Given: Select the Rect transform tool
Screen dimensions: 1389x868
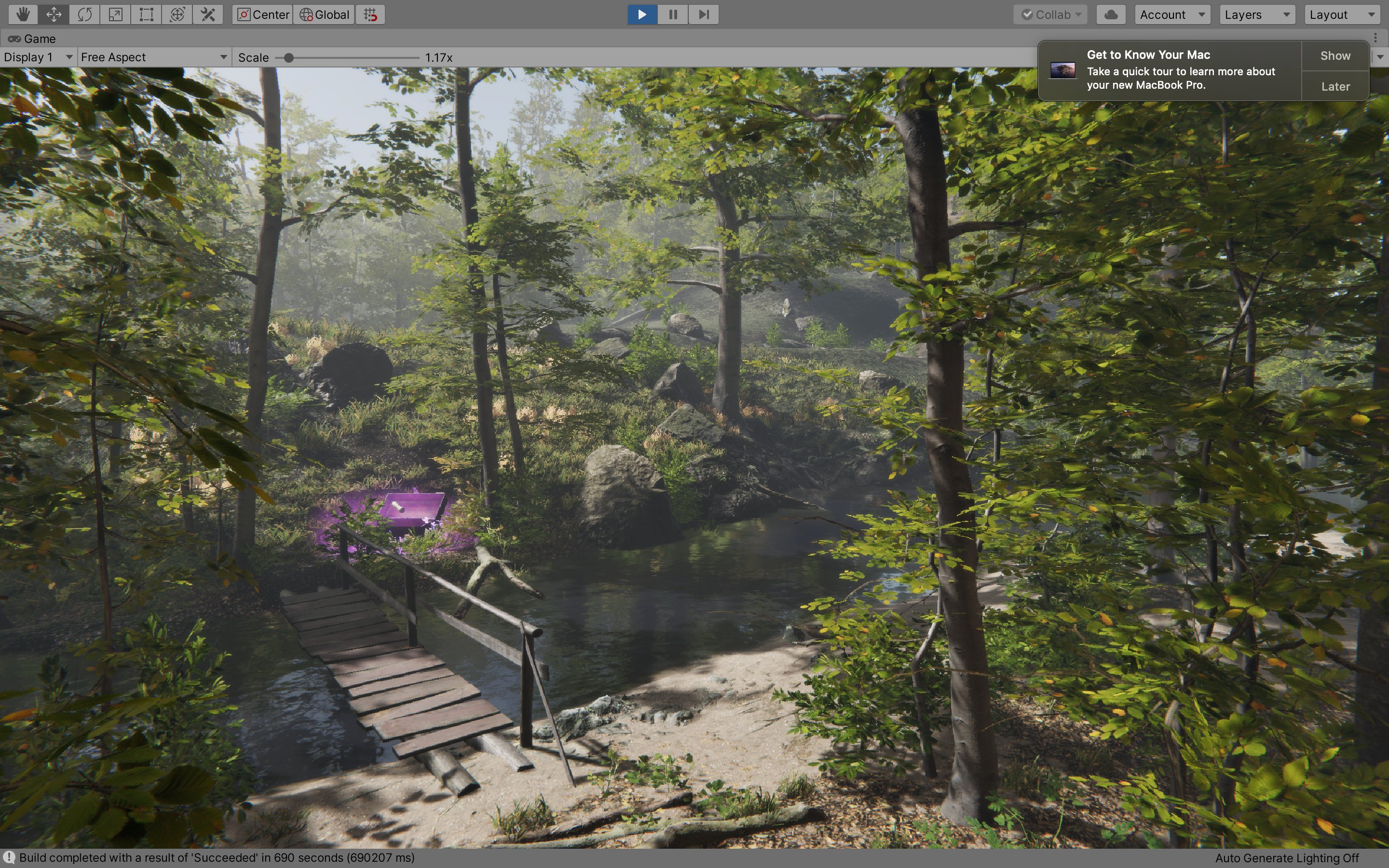Looking at the screenshot, I should click(146, 14).
